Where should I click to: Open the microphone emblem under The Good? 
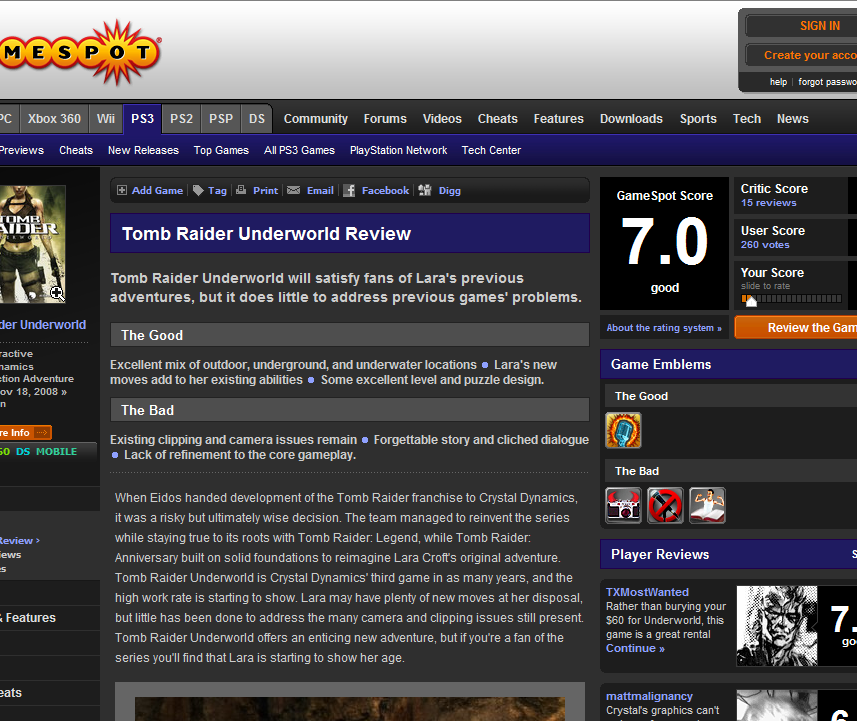click(x=623, y=430)
